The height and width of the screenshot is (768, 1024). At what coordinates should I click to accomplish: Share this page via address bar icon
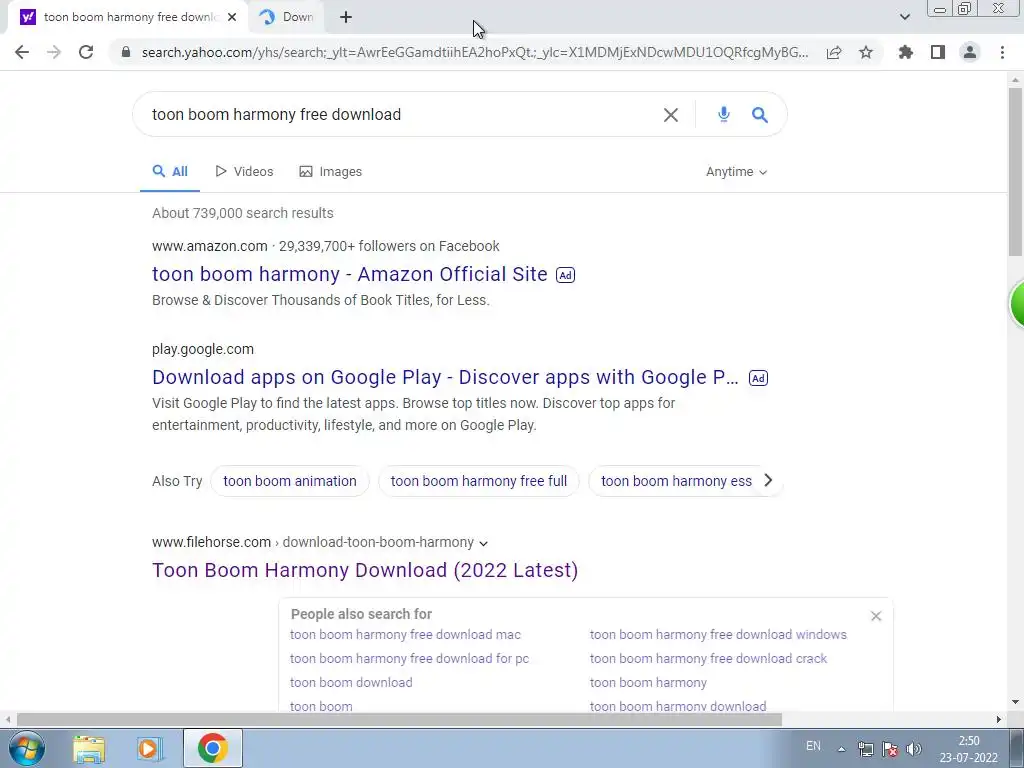click(834, 52)
